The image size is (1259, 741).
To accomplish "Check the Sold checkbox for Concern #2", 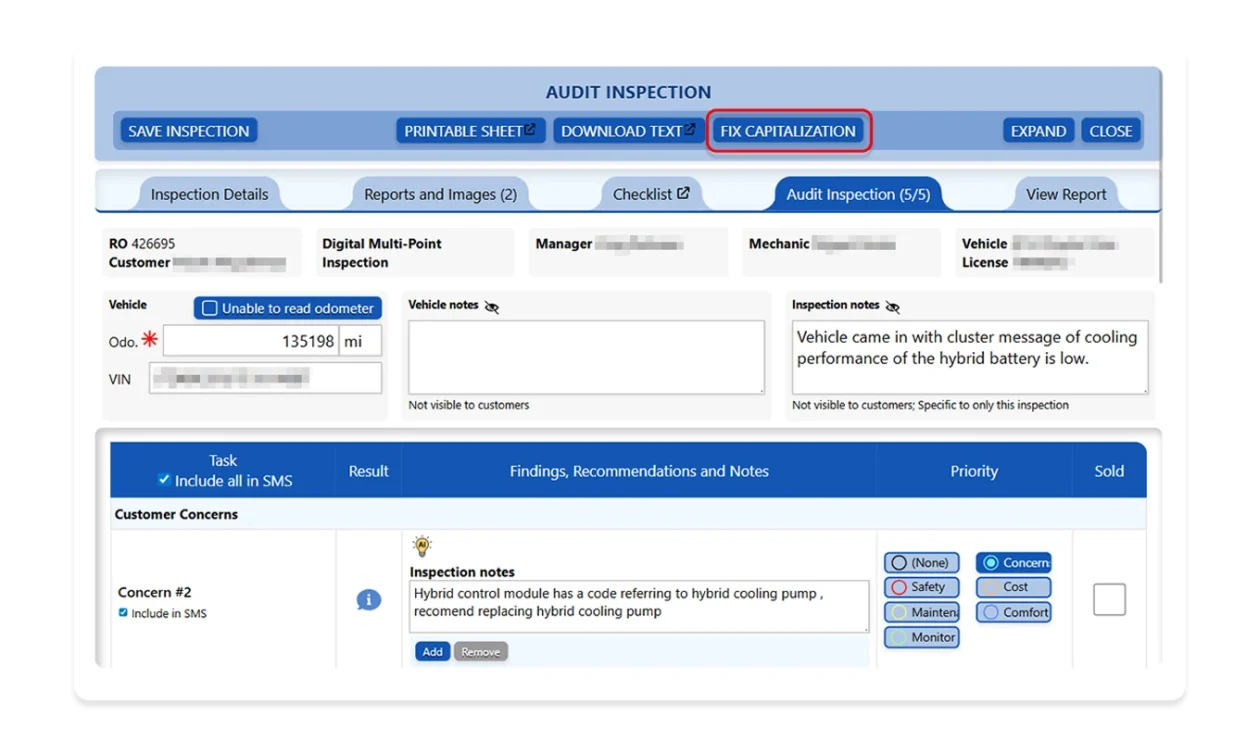I will click(x=1108, y=599).
